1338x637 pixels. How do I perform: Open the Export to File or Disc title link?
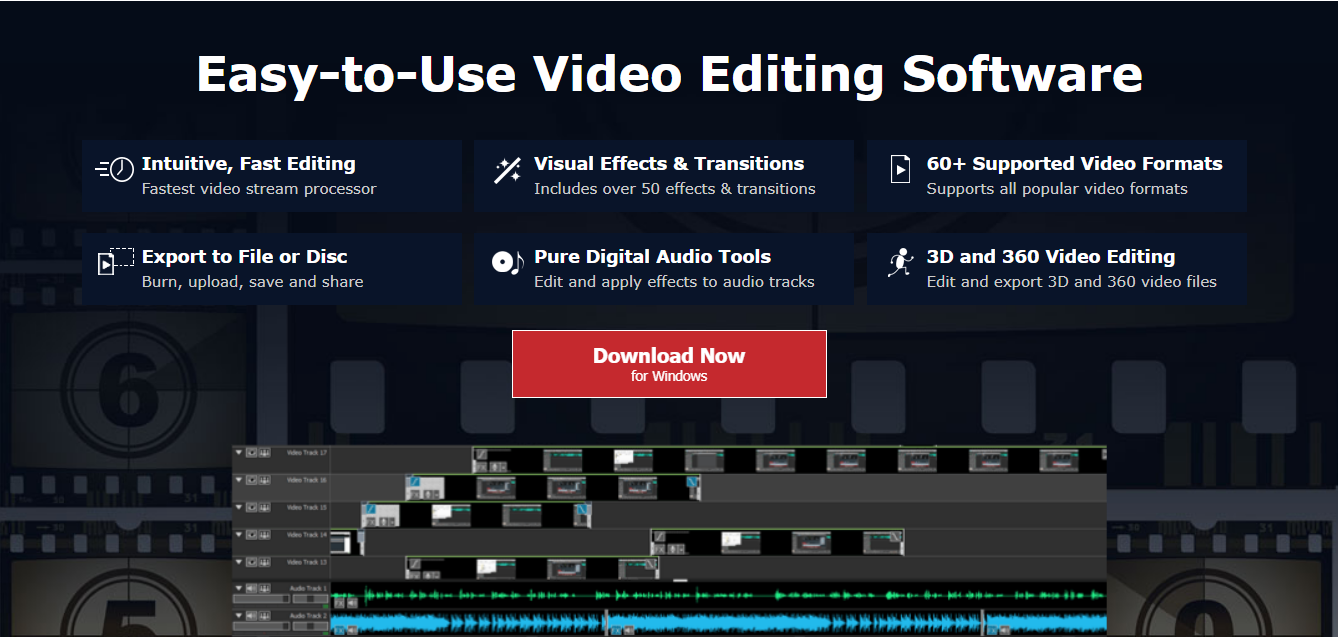pos(245,256)
